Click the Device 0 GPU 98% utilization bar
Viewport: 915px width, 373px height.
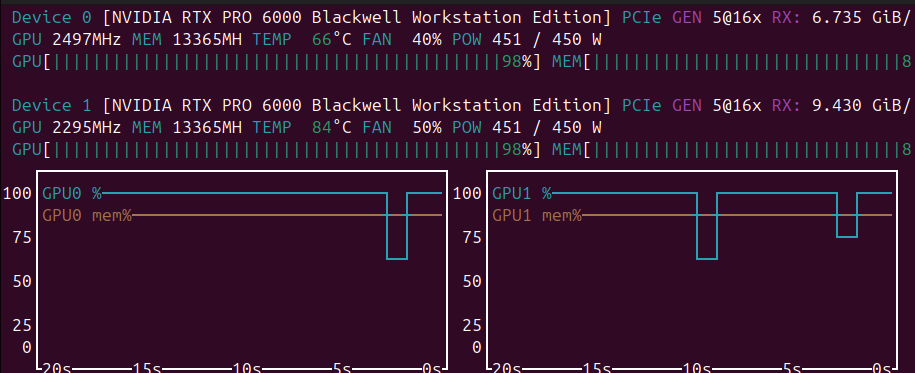pos(277,62)
